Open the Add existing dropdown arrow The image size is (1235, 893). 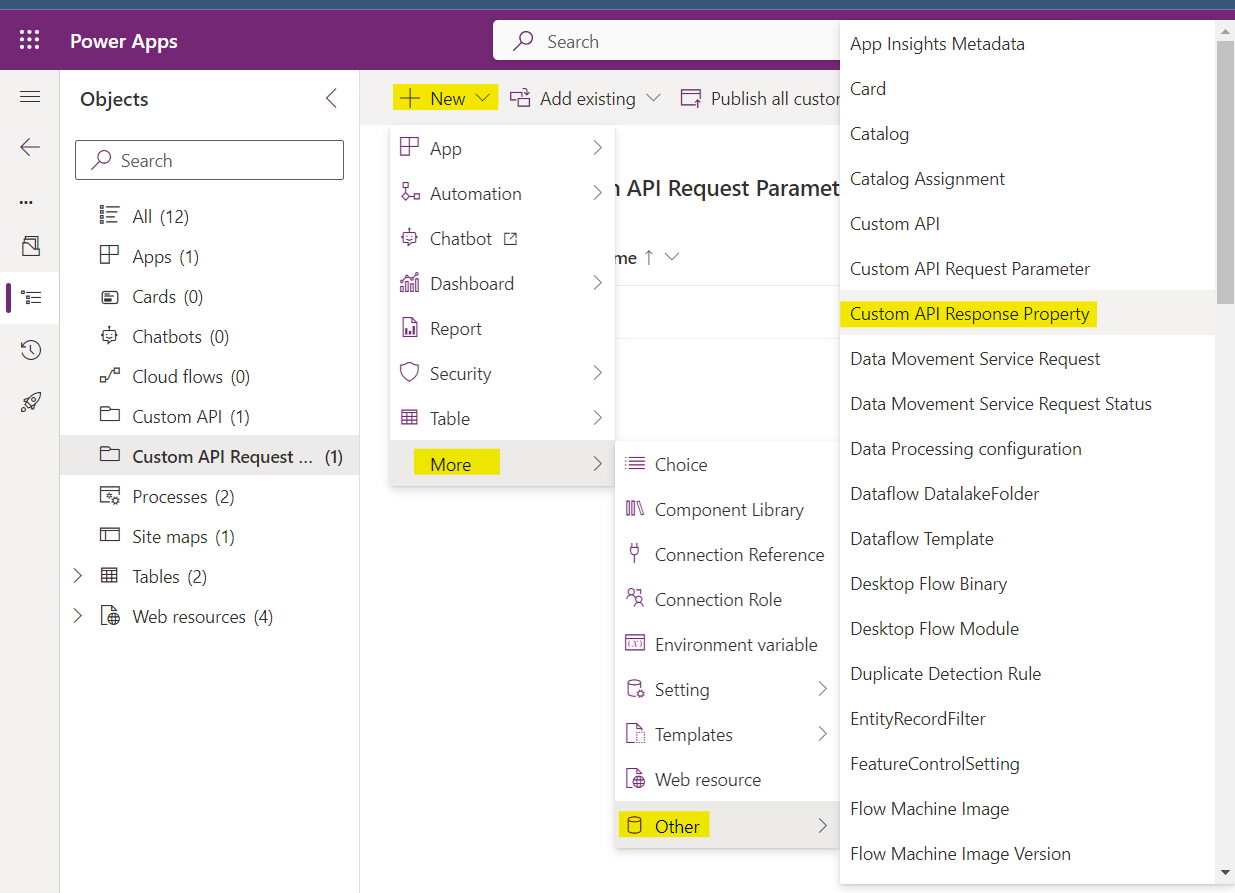(654, 98)
